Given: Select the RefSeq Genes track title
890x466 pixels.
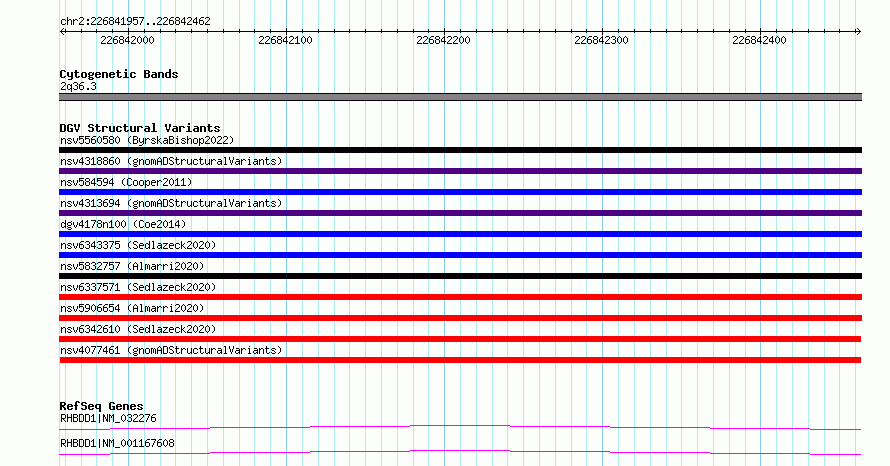Looking at the screenshot, I should (102, 406).
